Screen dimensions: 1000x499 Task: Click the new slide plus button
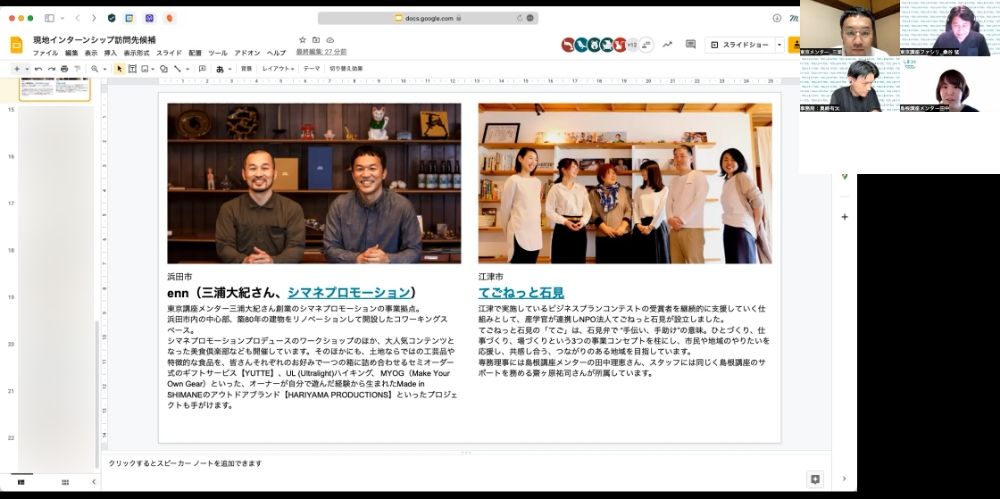(x=17, y=69)
